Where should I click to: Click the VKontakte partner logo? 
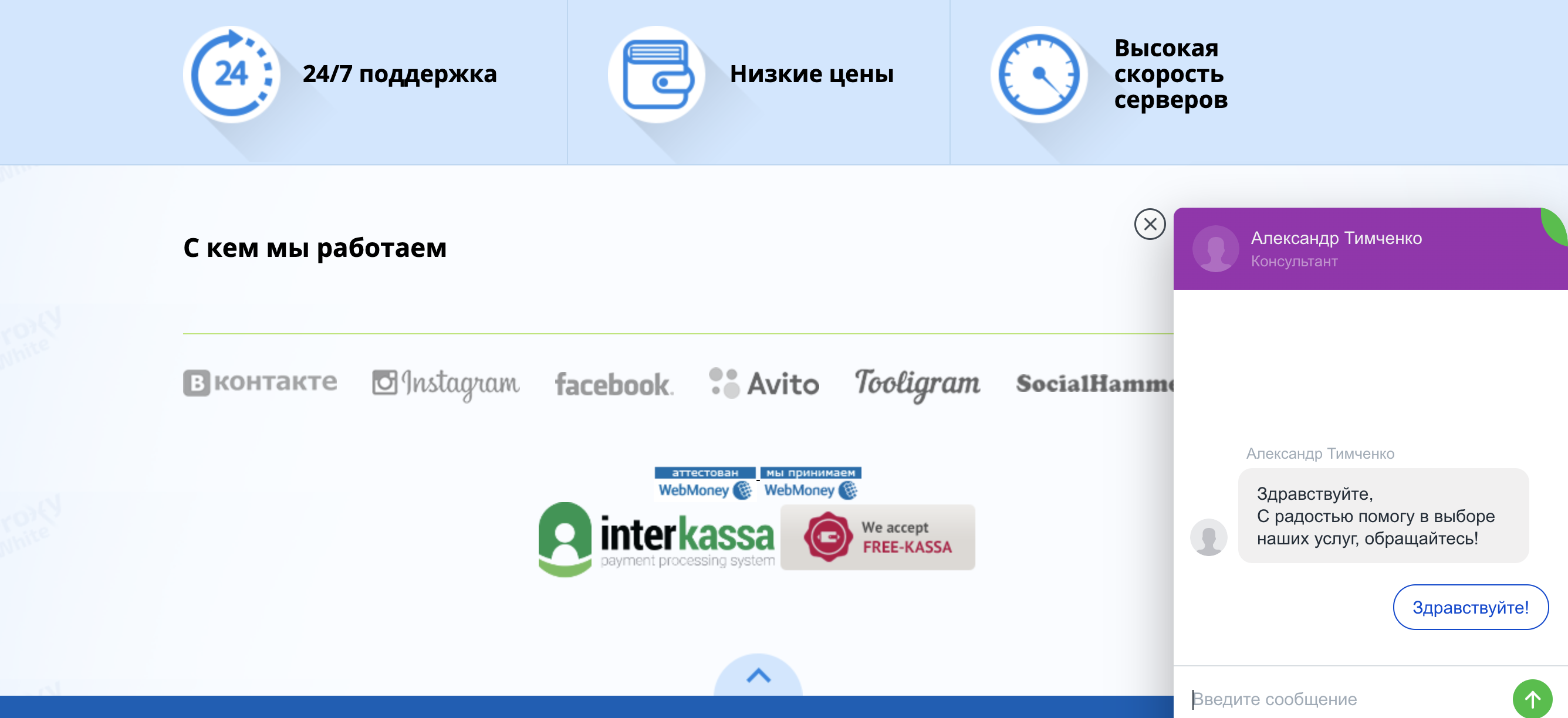tap(260, 382)
